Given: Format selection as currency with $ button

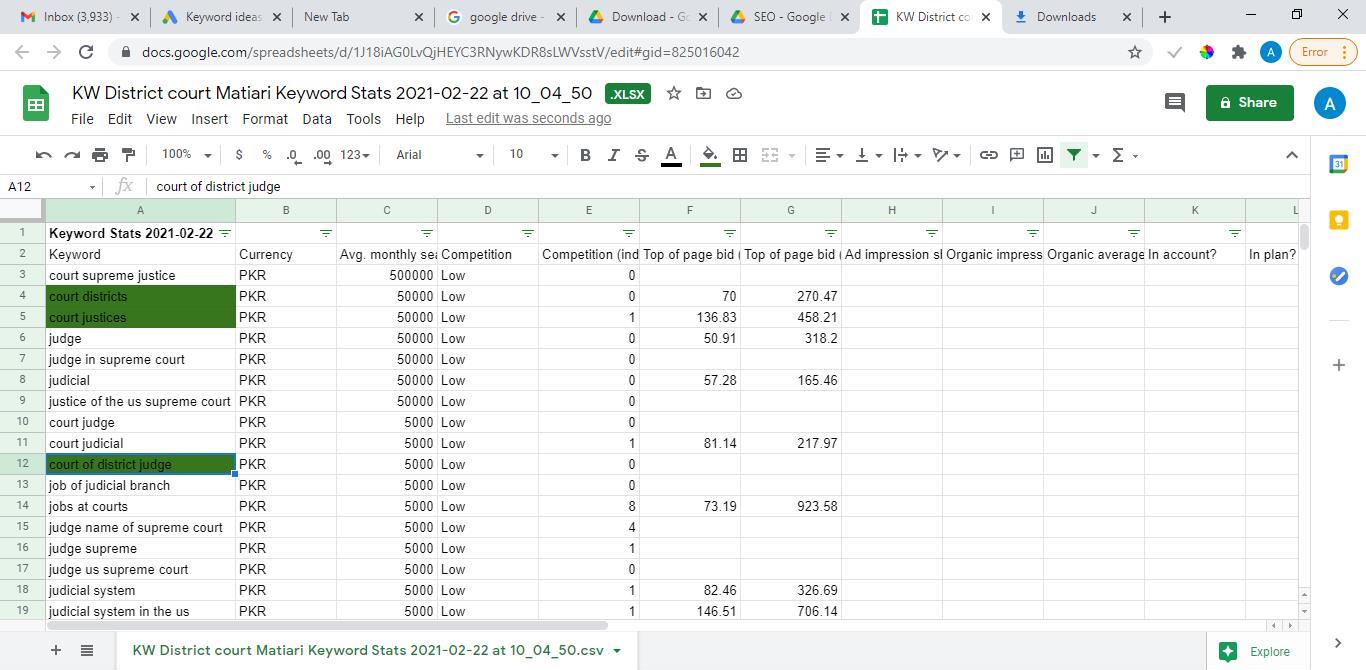Looking at the screenshot, I should tap(238, 155).
